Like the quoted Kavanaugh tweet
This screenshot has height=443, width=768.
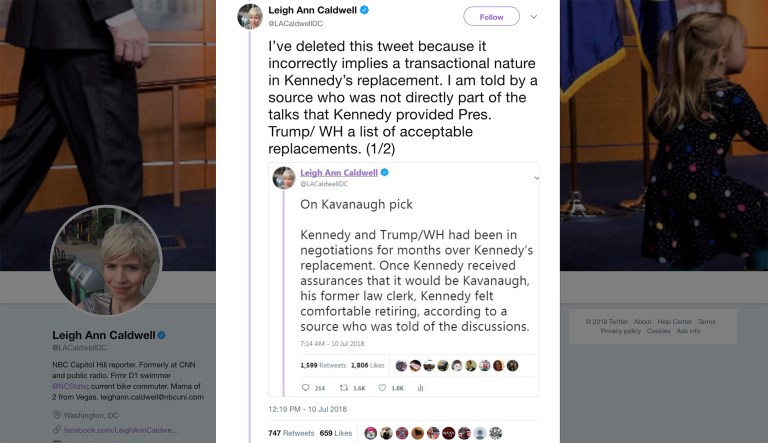[x=384, y=388]
